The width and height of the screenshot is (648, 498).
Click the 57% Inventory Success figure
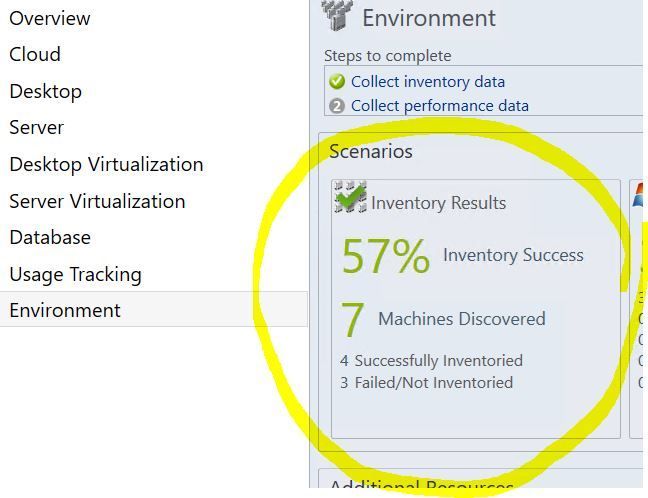tap(386, 256)
